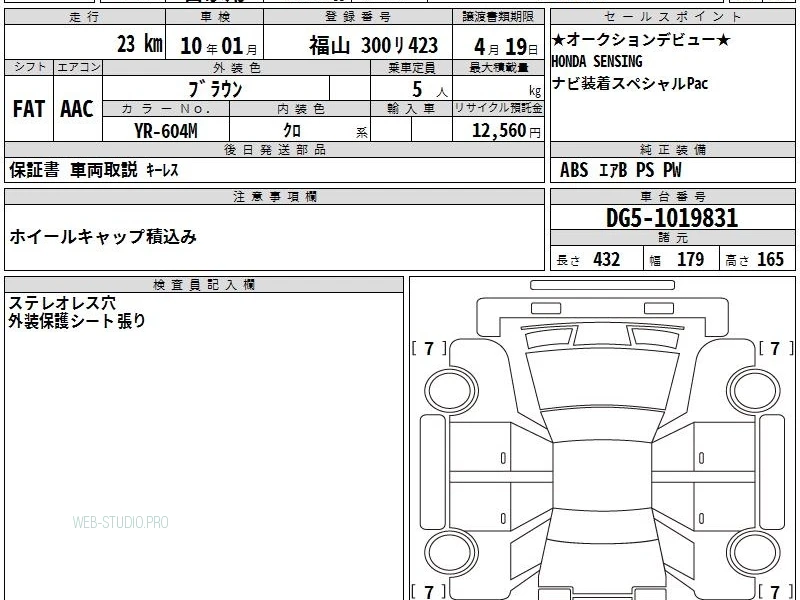Click the upper-left wheel on car diagram
800x600 pixels.
coord(451,391)
